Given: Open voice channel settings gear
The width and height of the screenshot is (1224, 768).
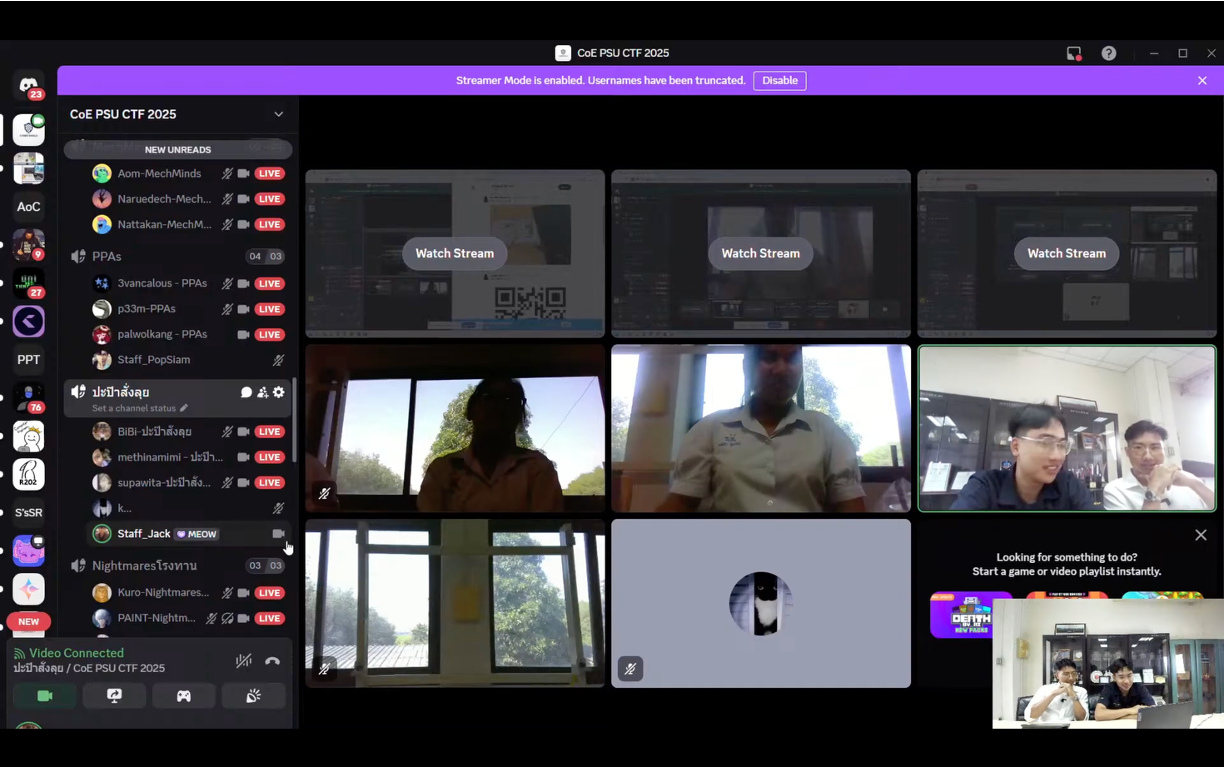Looking at the screenshot, I should coord(279,392).
